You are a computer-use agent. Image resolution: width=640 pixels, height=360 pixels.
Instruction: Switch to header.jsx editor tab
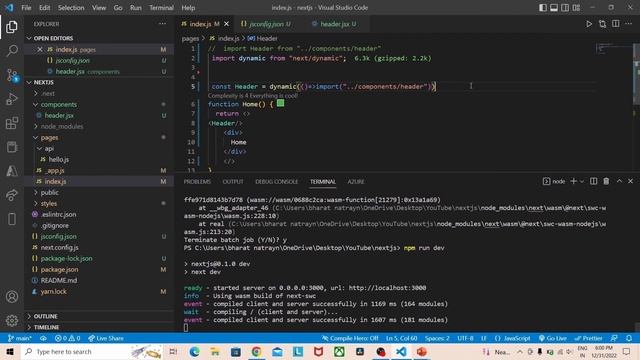point(334,24)
